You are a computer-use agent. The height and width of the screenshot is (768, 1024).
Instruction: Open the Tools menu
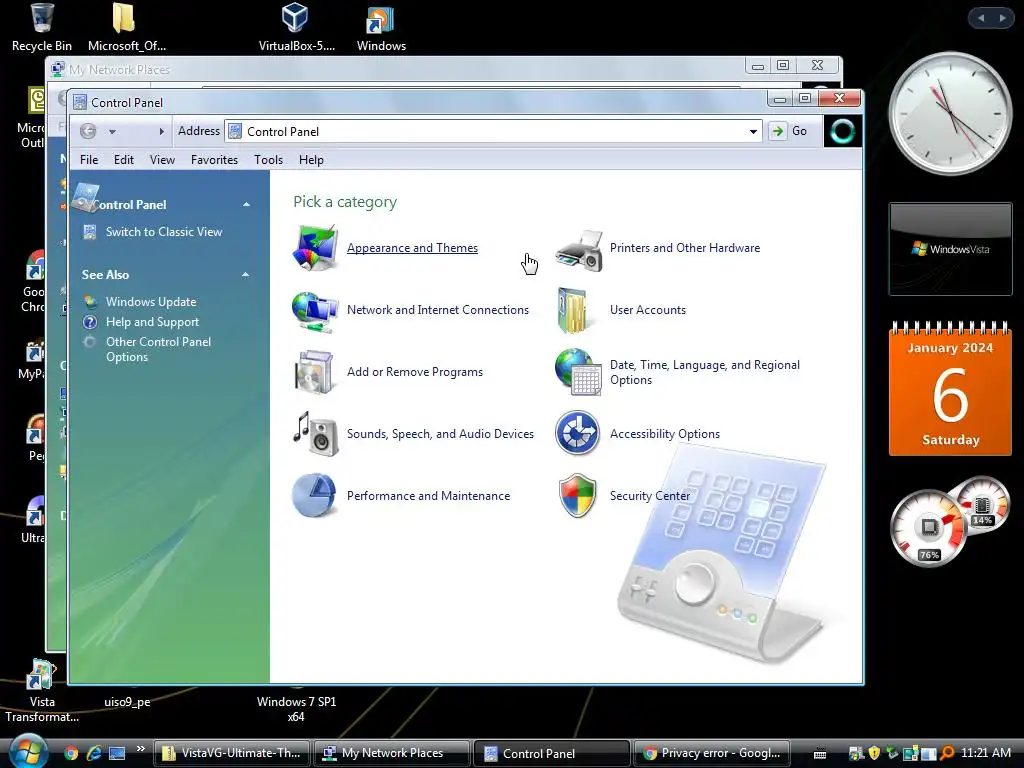[268, 160]
